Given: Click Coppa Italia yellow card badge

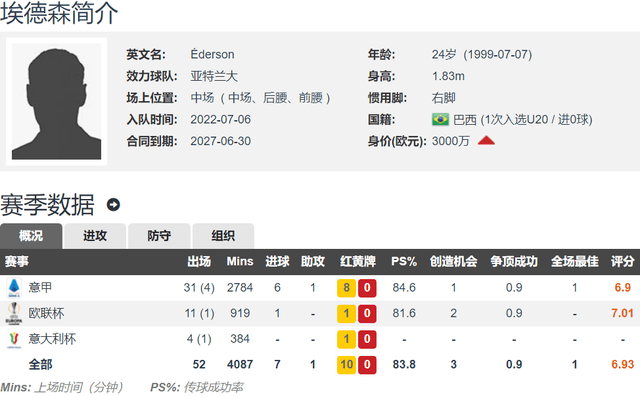Looking at the screenshot, I should pyautogui.click(x=347, y=339).
